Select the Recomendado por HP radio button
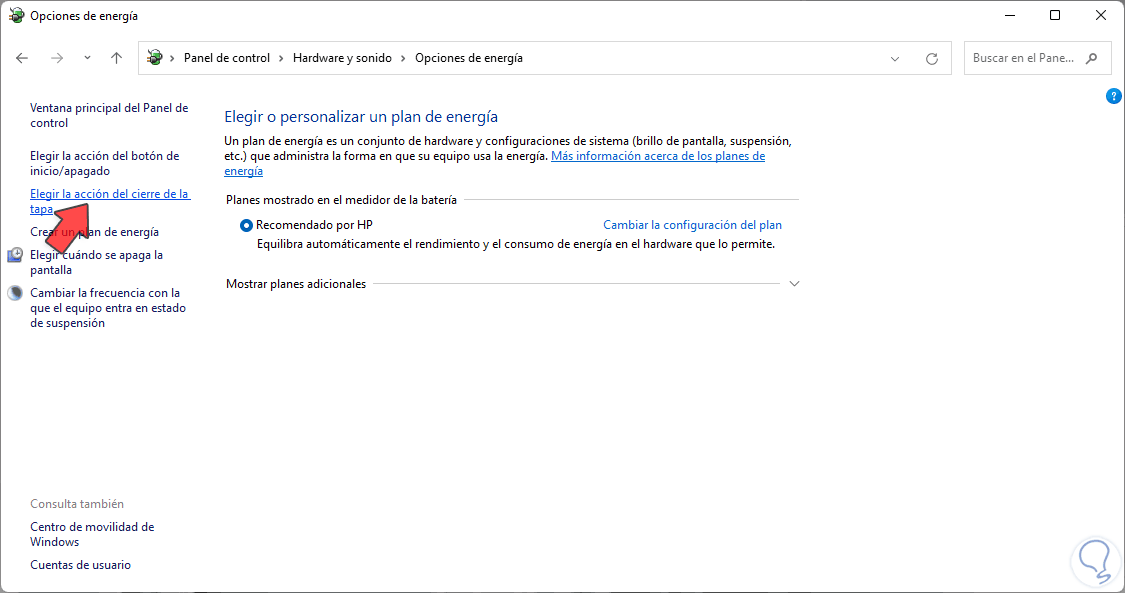The height and width of the screenshot is (593, 1125). pos(246,225)
